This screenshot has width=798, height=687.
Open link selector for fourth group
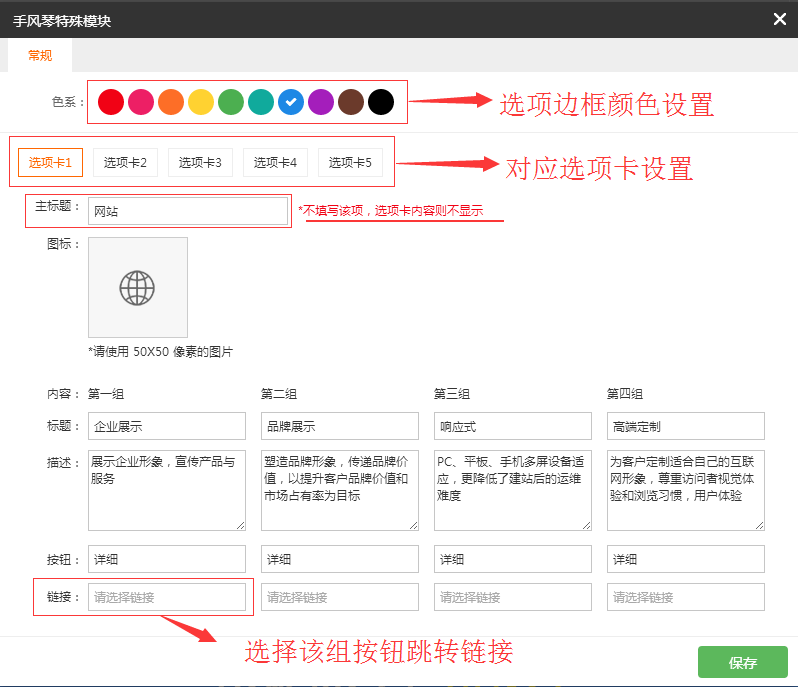pyautogui.click(x=686, y=597)
